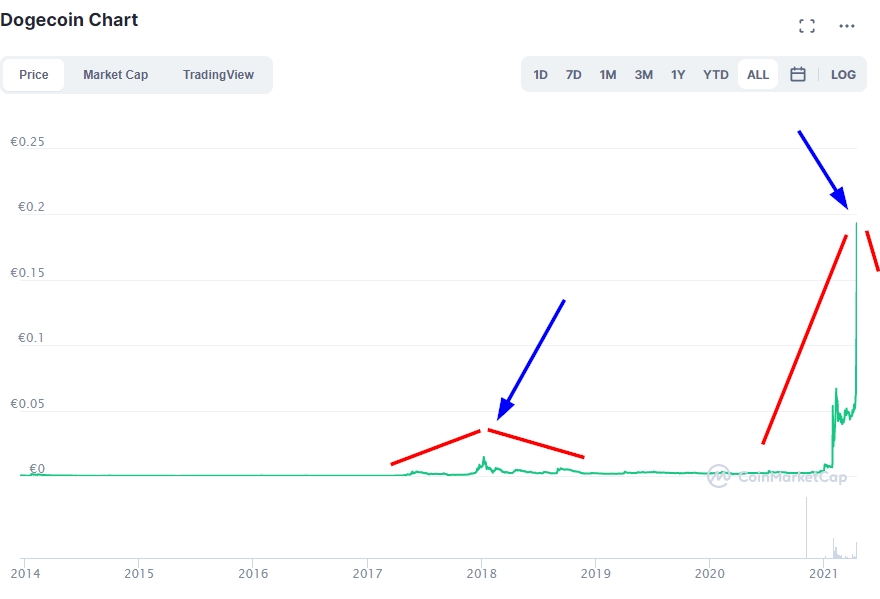This screenshot has height=599, width=880.
Task: Click the 2017 label on time axis
Action: [x=367, y=574]
